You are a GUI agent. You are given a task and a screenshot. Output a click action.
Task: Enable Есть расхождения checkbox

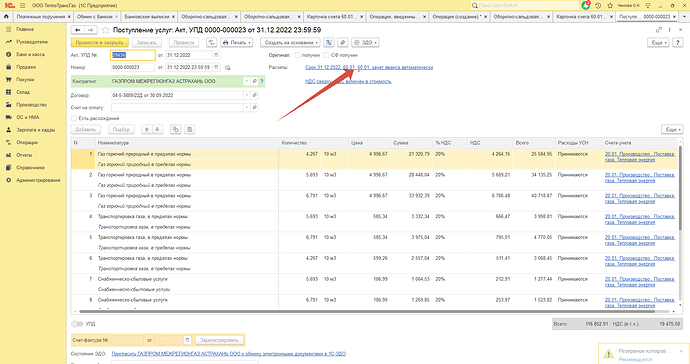point(74,118)
